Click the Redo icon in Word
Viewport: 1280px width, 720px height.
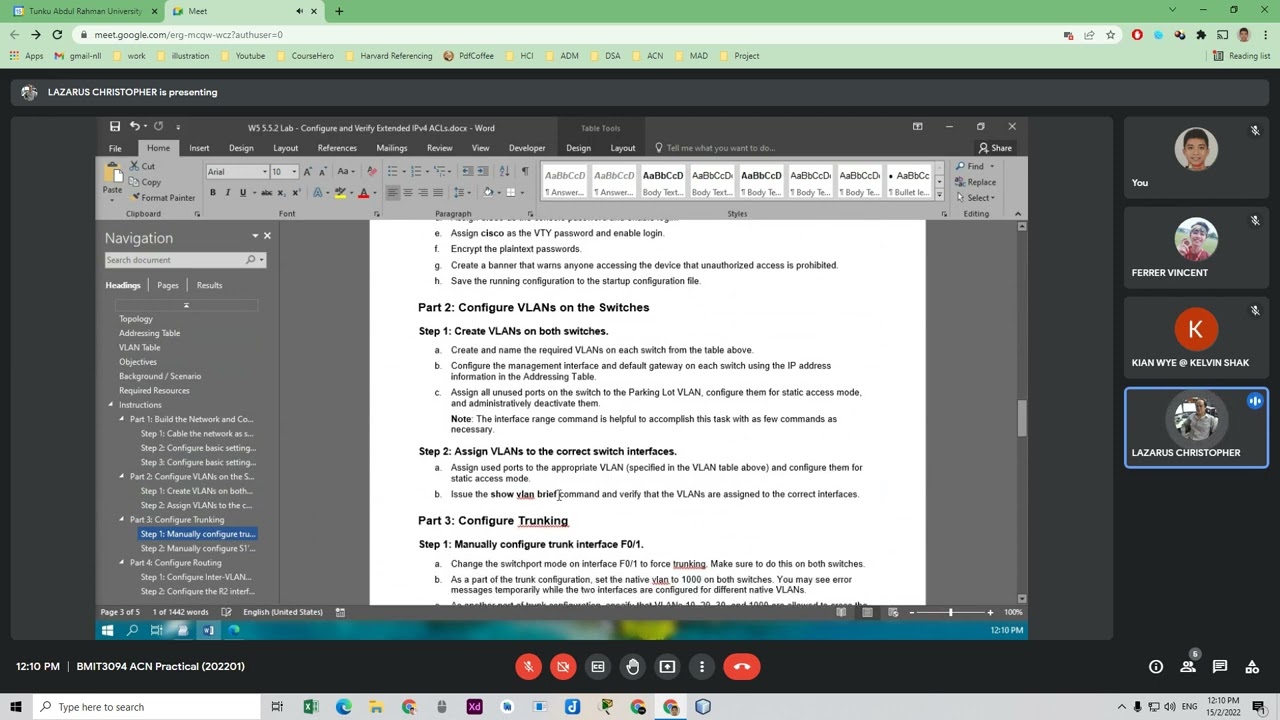(158, 127)
